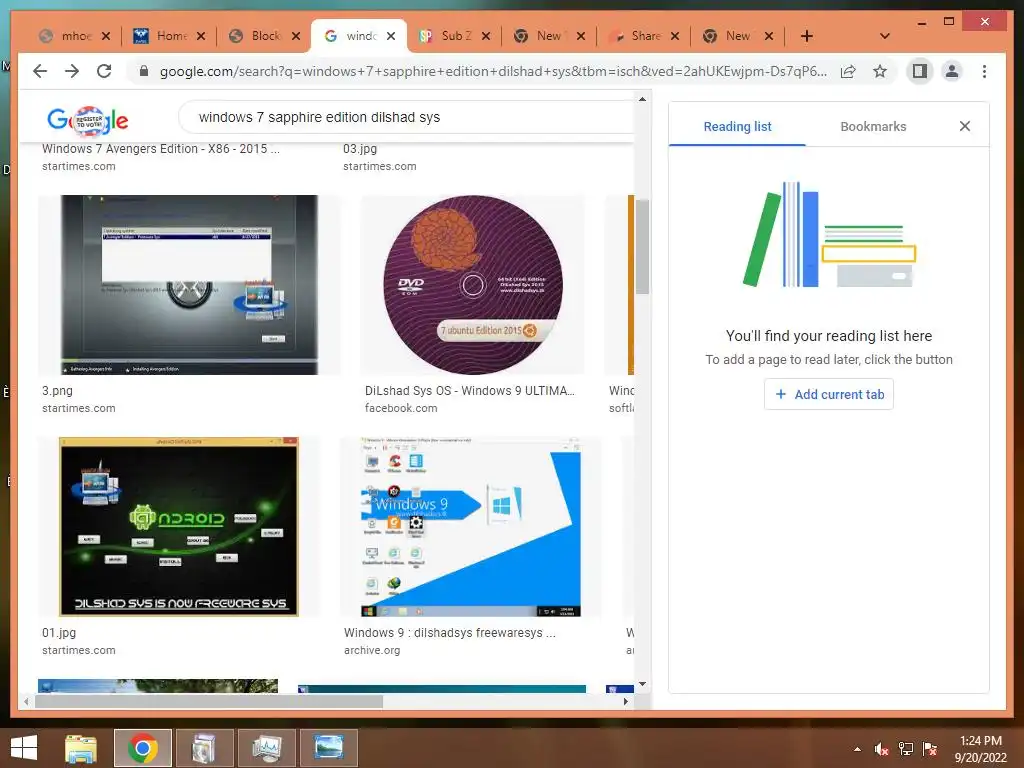Click the horizontal scroll right arrow
This screenshot has width=1024, height=768.
626,701
